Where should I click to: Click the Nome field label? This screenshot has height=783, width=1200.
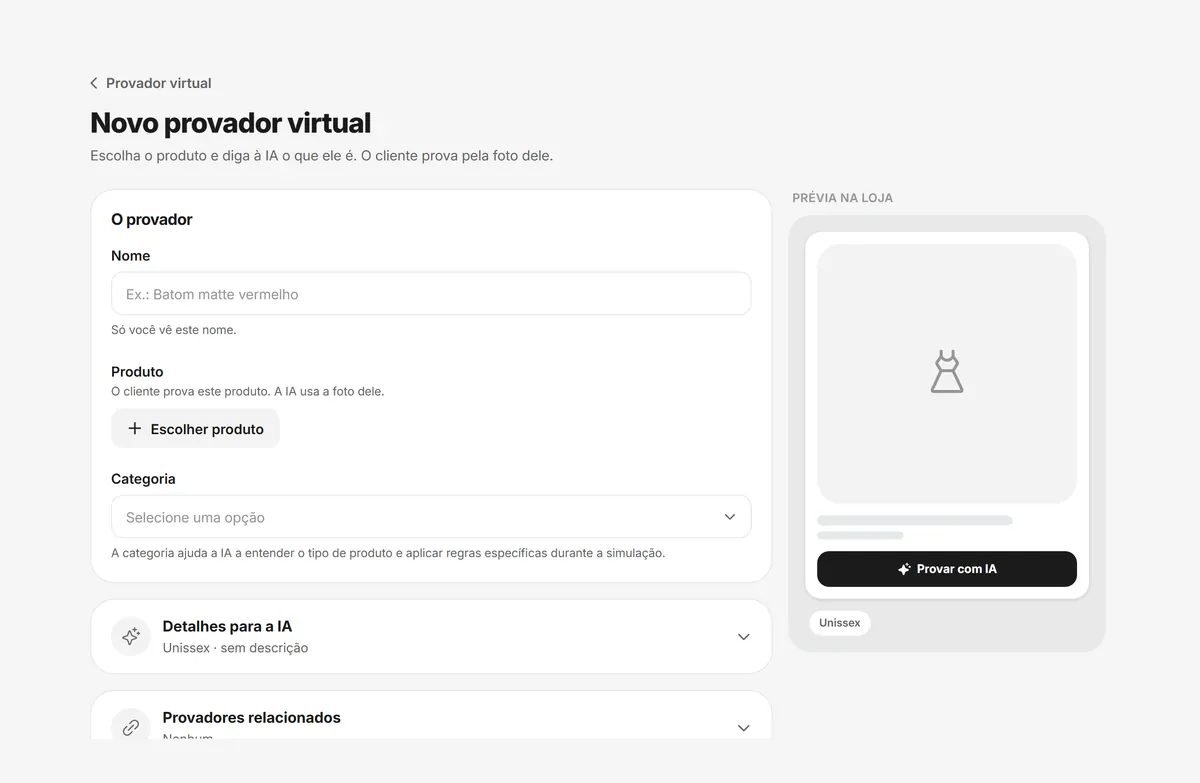click(131, 256)
